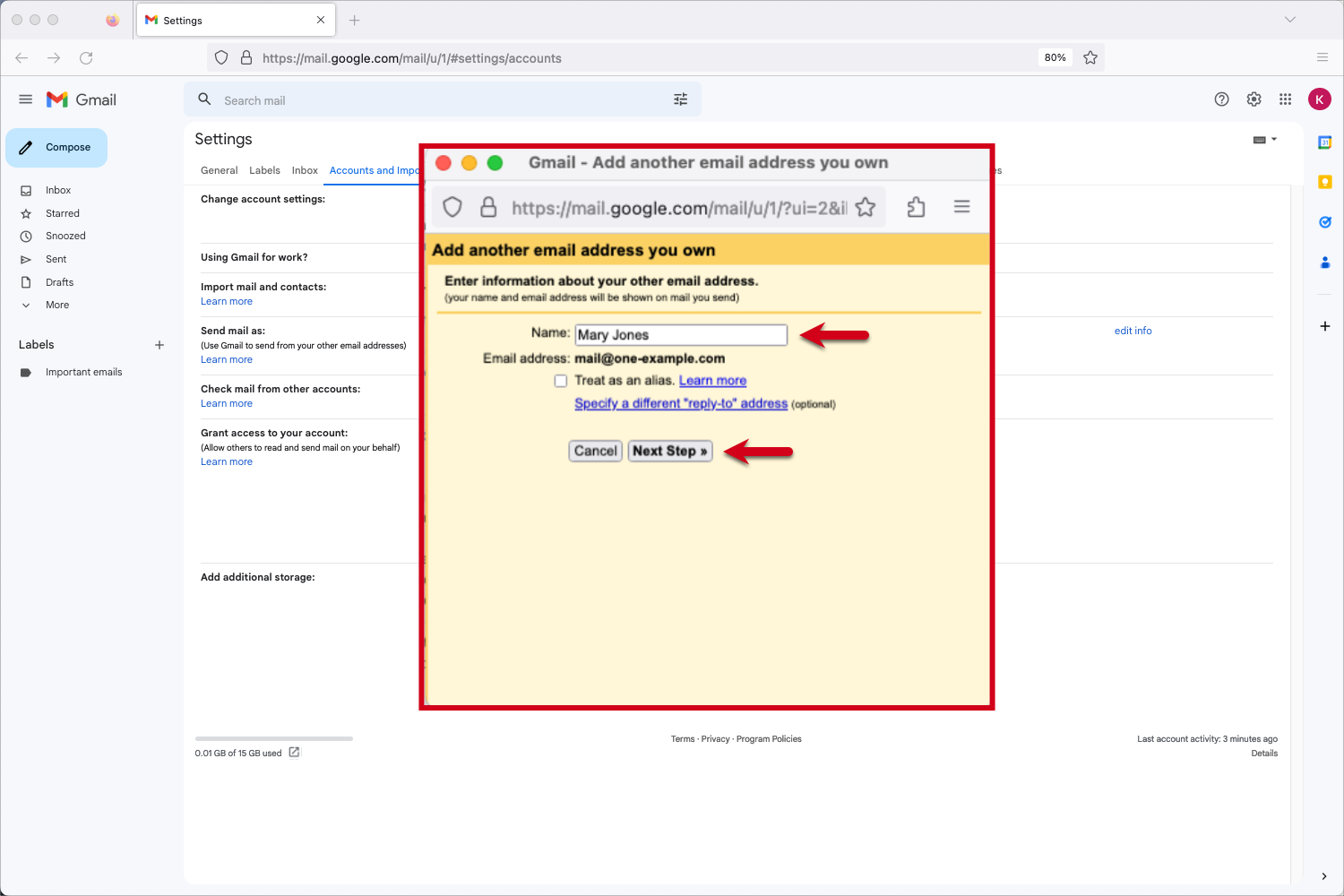Open Program Policies footer link

click(x=769, y=739)
